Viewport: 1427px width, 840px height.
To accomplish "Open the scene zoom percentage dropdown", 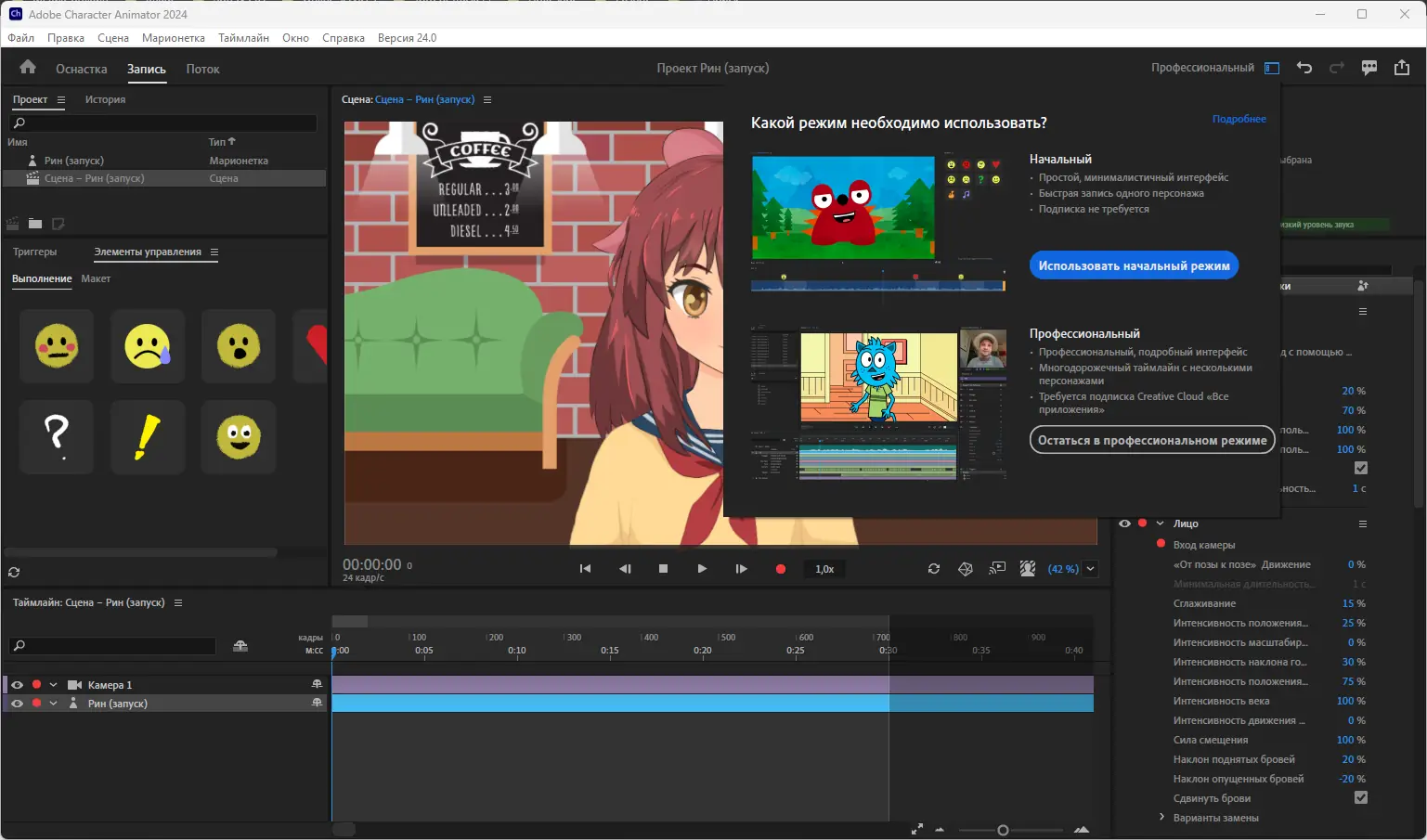I will 1091,569.
